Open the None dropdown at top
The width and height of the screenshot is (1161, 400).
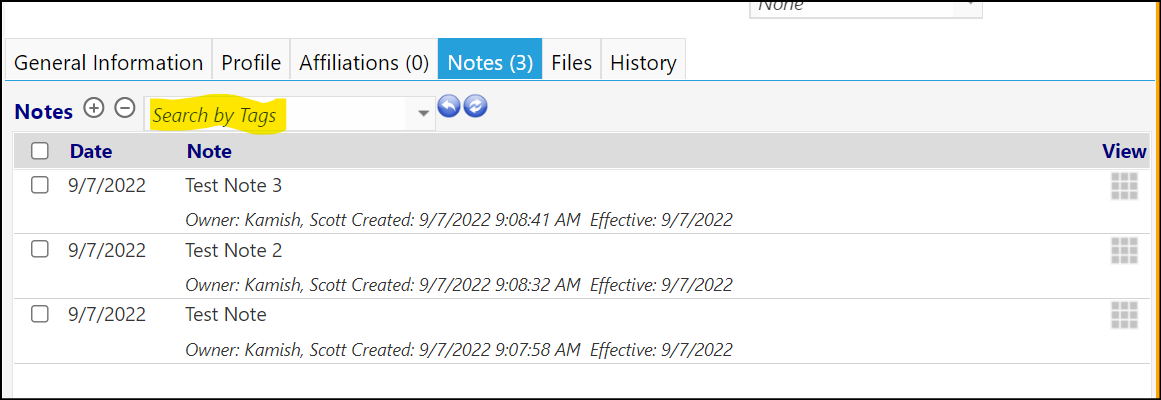pos(866,7)
